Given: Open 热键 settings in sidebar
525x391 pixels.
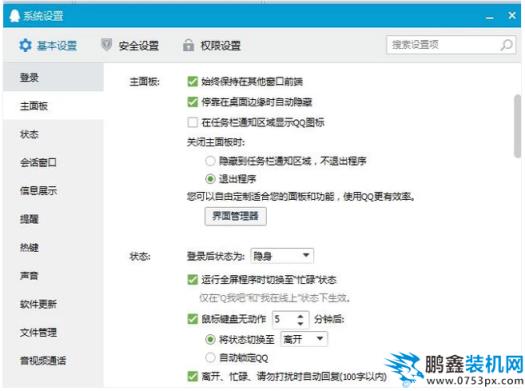Looking at the screenshot, I should point(54,247).
